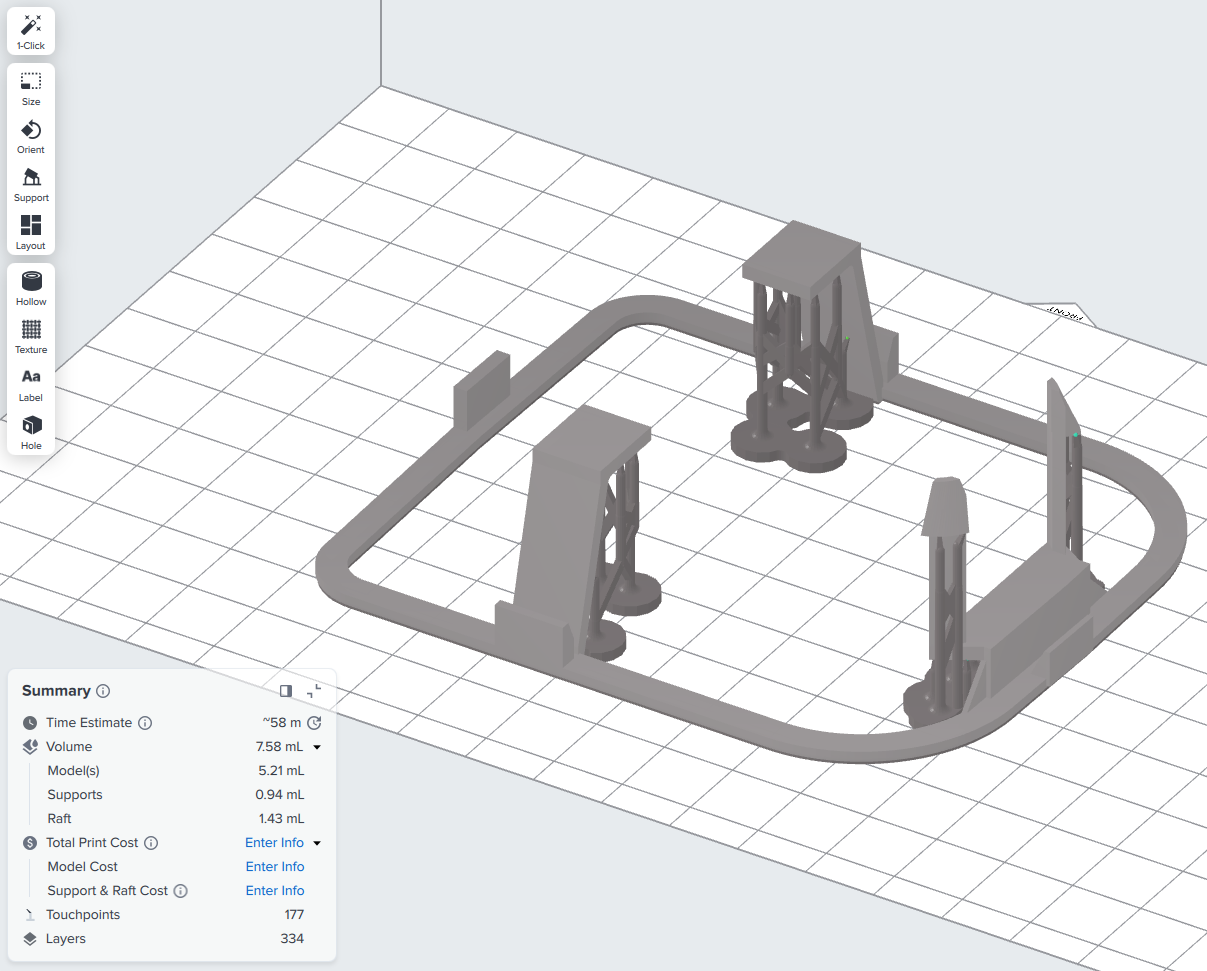Viewport: 1207px width, 971px height.
Task: Click the Raft label in Summary
Action: [x=59, y=819]
